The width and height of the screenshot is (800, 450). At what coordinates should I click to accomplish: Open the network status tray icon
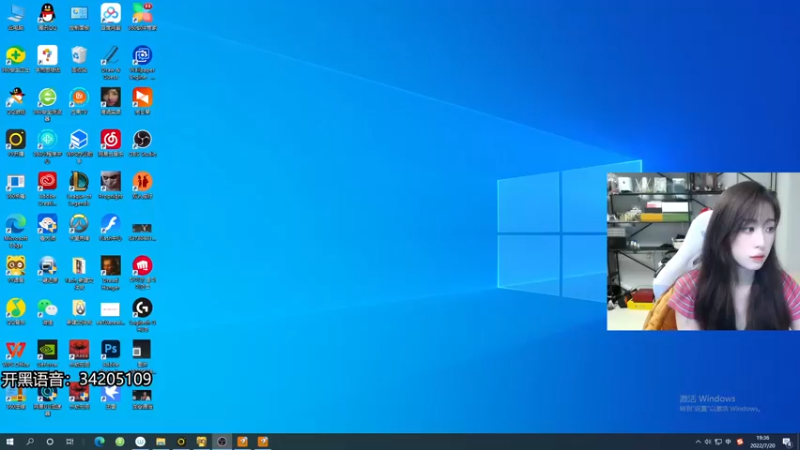pos(718,442)
